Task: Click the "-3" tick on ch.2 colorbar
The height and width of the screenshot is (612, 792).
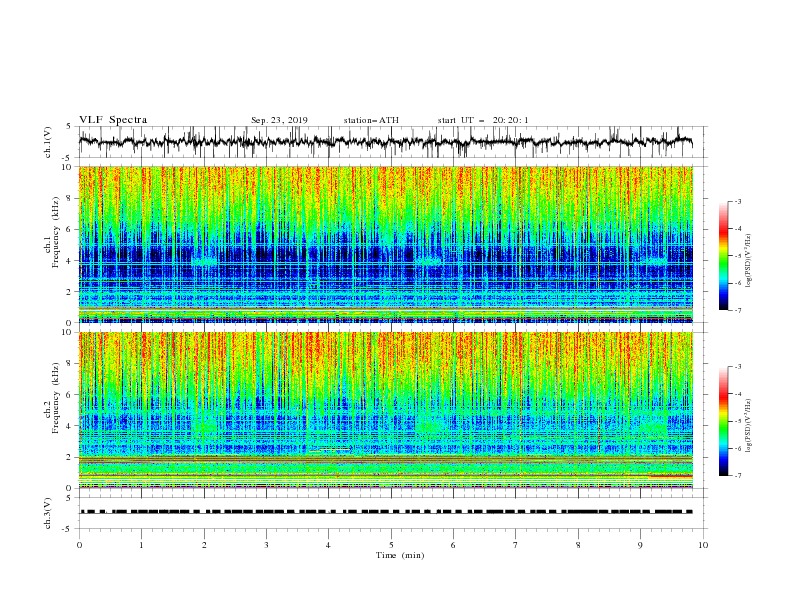Action: [738, 367]
